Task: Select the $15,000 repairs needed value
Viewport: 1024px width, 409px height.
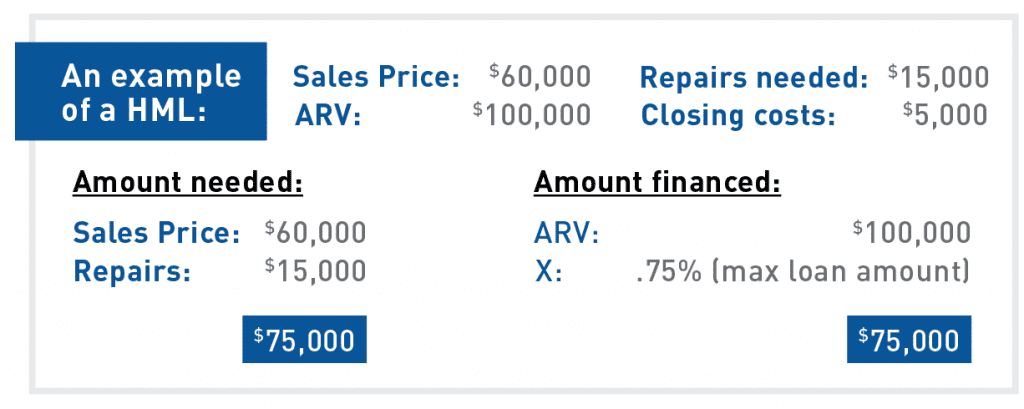Action: (x=938, y=76)
